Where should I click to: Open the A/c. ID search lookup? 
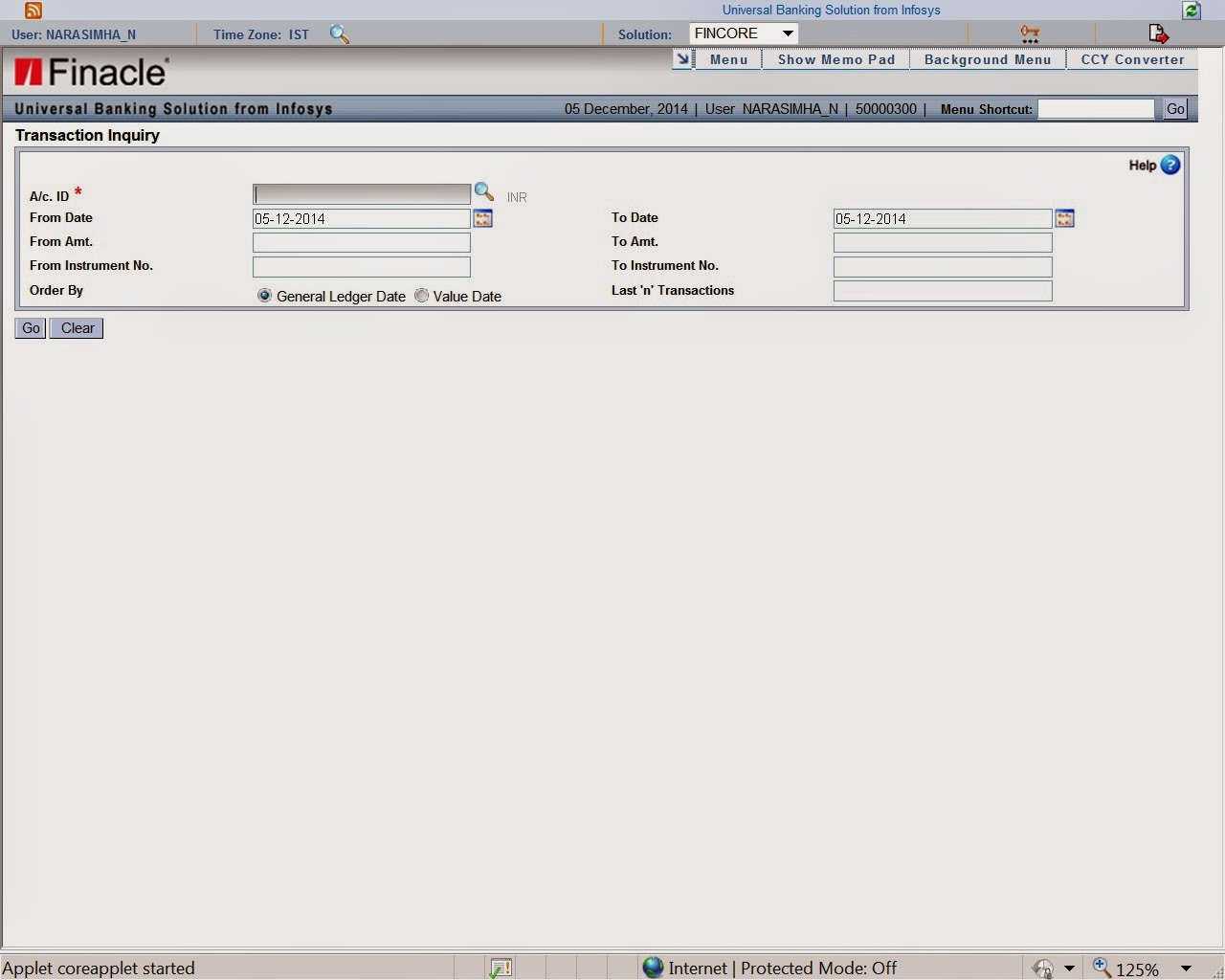tap(484, 192)
